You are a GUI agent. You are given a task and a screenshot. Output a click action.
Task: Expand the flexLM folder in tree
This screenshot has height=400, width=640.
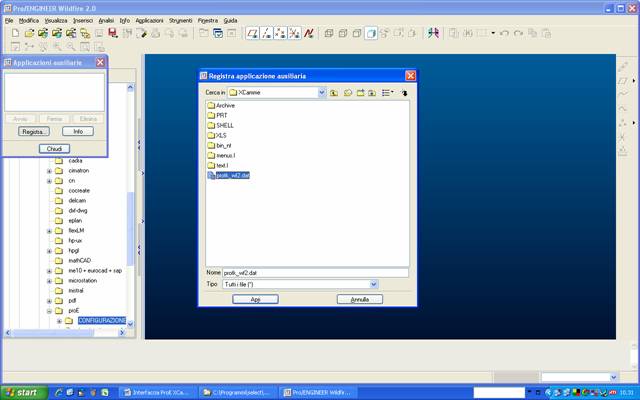pyautogui.click(x=49, y=231)
